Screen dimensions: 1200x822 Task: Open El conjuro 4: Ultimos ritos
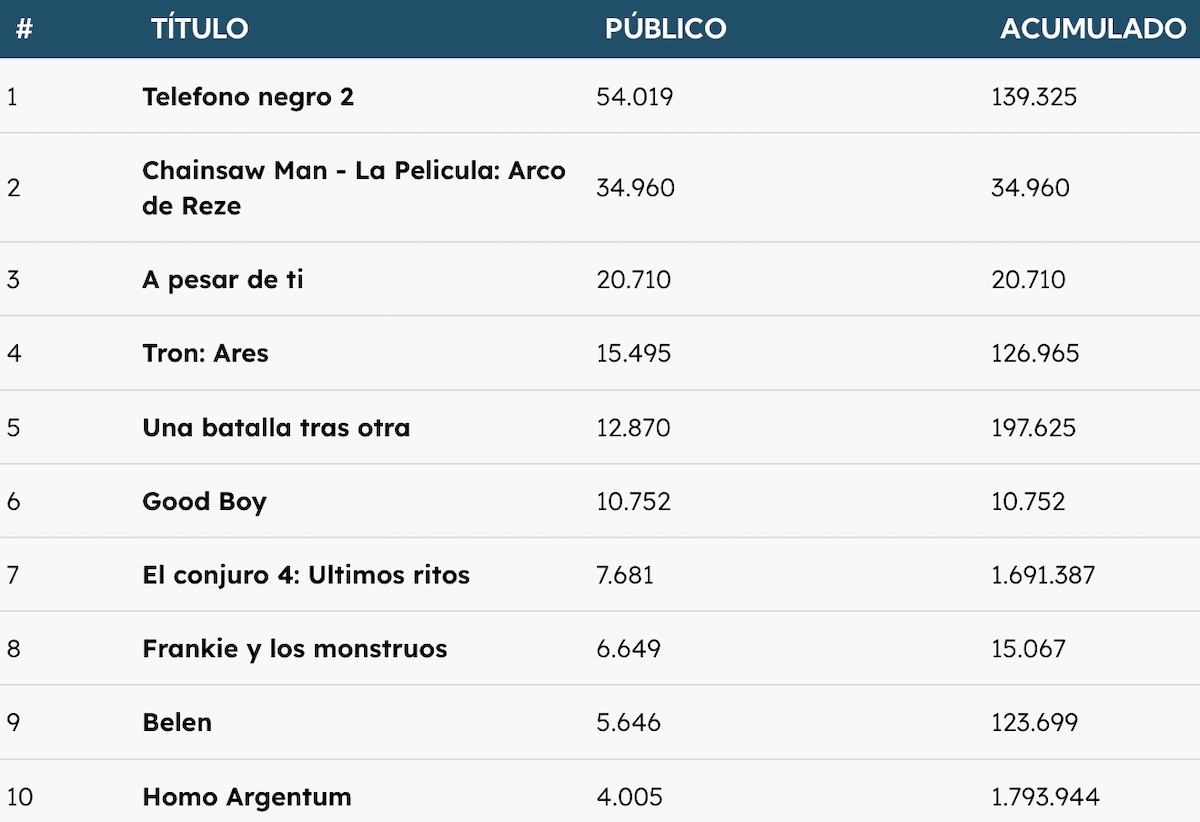pos(306,575)
